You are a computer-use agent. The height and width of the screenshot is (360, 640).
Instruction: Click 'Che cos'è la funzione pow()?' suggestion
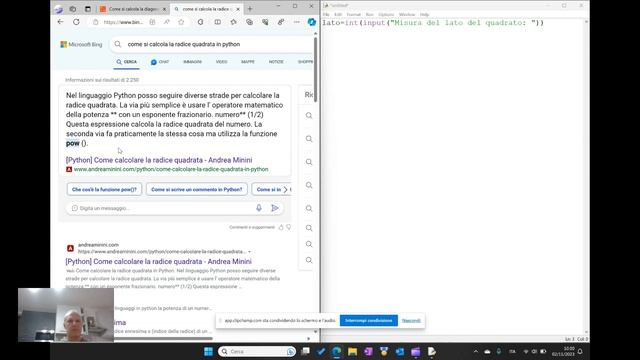click(x=104, y=189)
